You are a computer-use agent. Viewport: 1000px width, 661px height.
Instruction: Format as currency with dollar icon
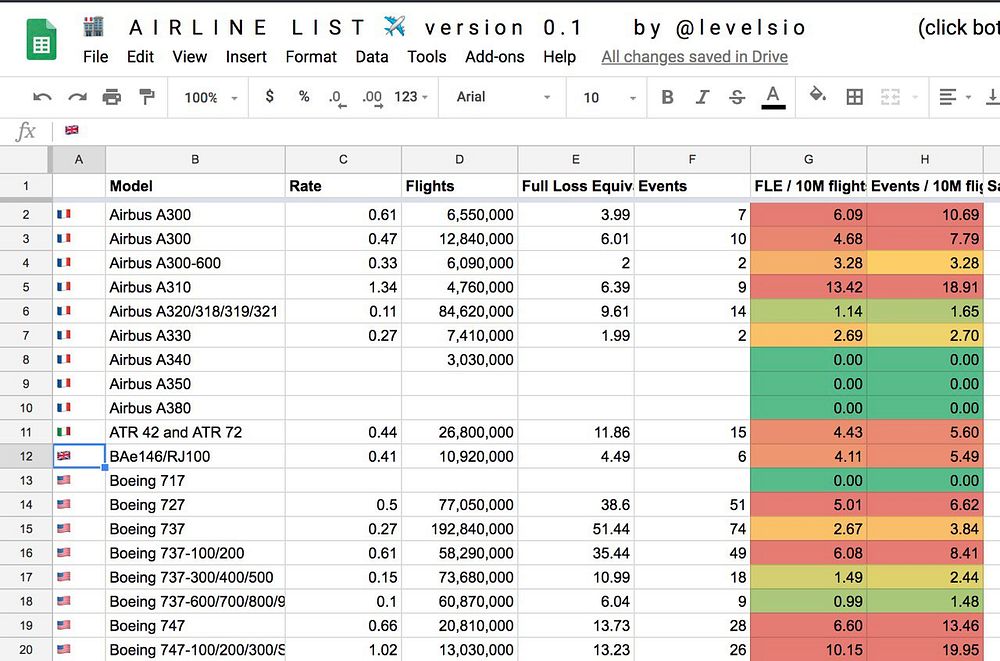(270, 96)
